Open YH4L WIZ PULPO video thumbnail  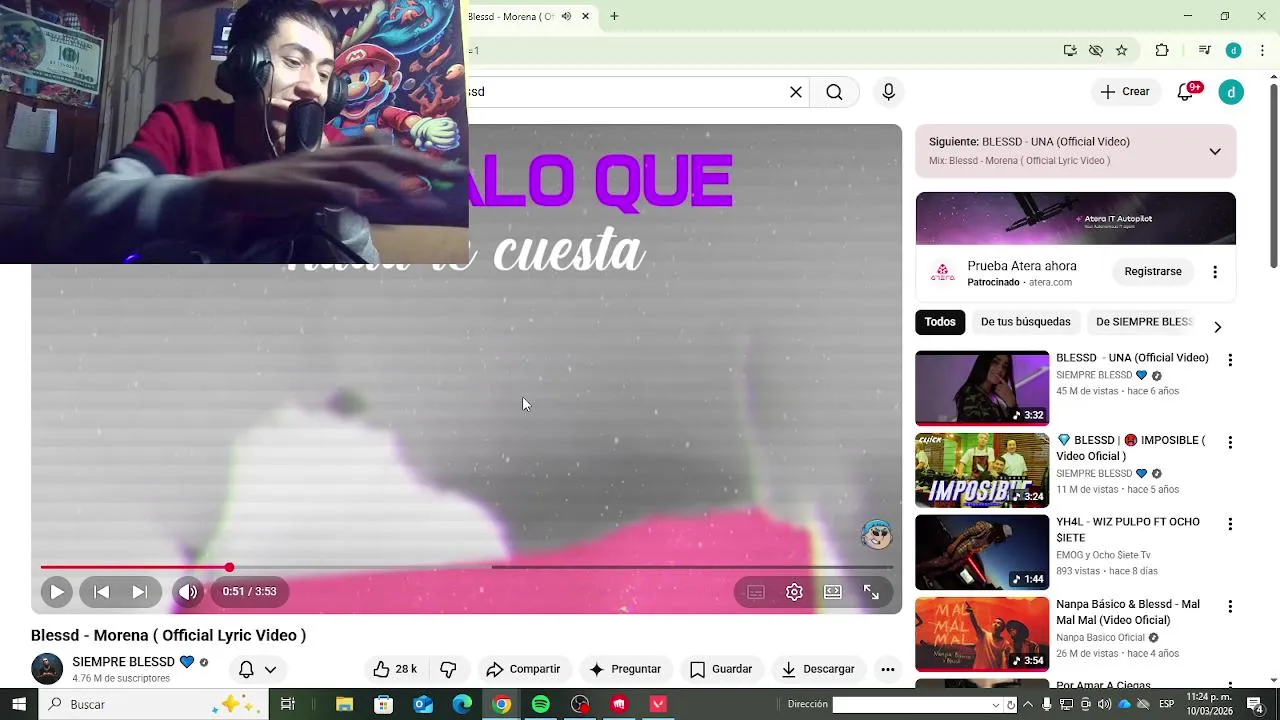982,552
